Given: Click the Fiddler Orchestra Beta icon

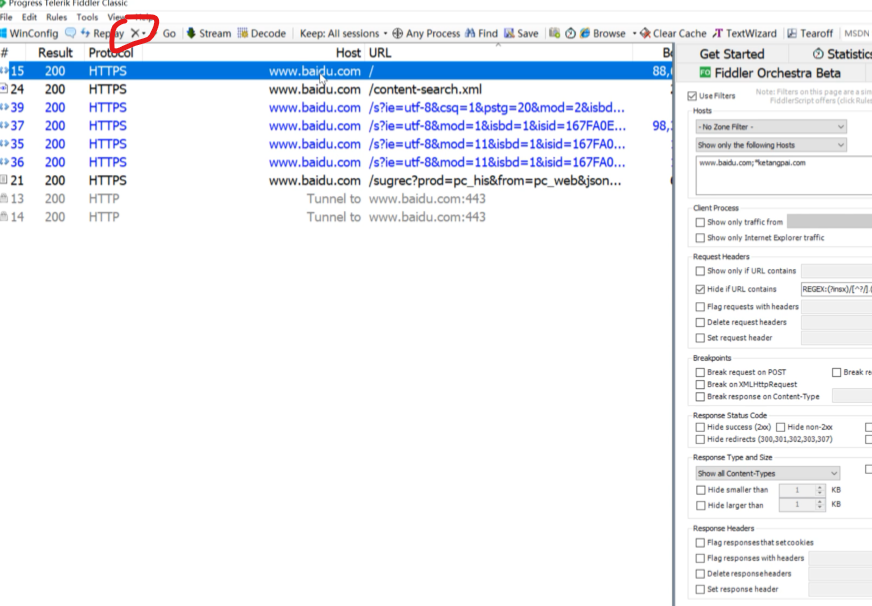Looking at the screenshot, I should [705, 73].
